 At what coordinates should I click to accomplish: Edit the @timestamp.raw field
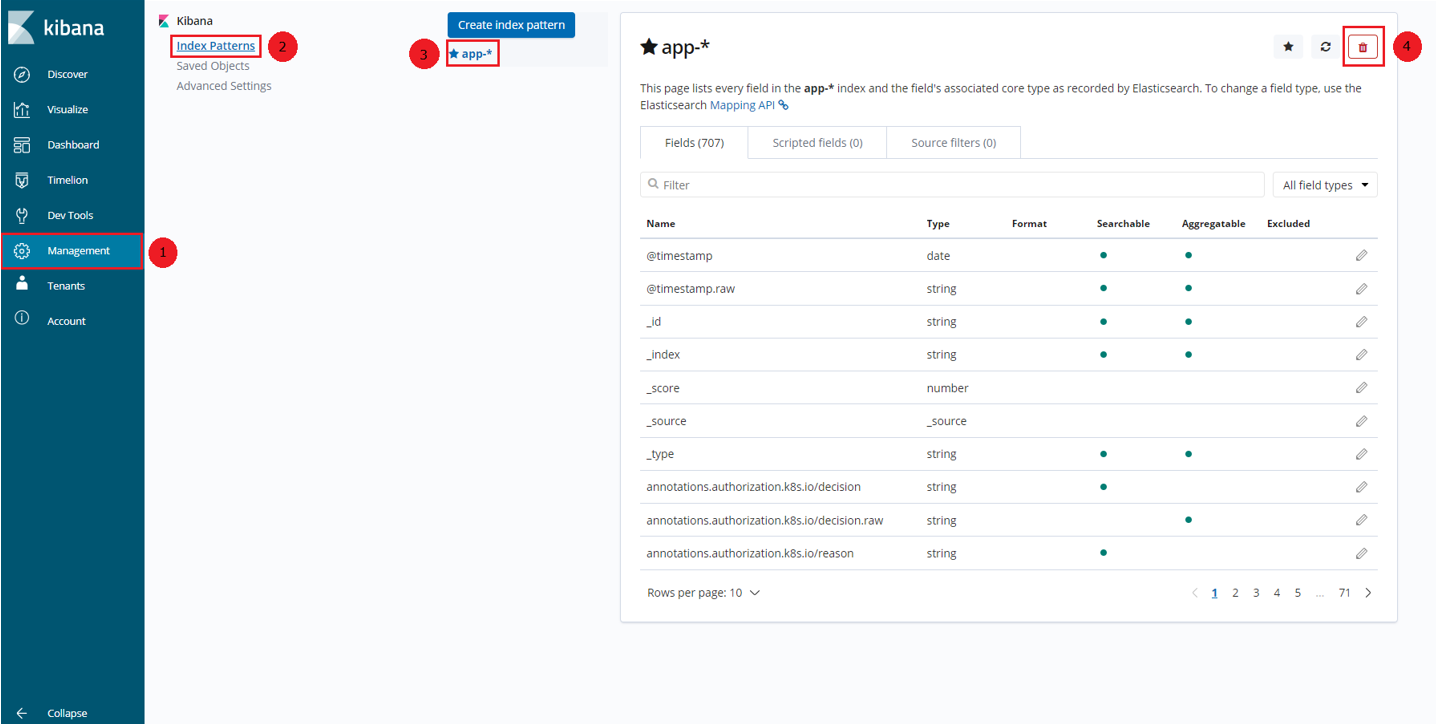pyautogui.click(x=1361, y=289)
